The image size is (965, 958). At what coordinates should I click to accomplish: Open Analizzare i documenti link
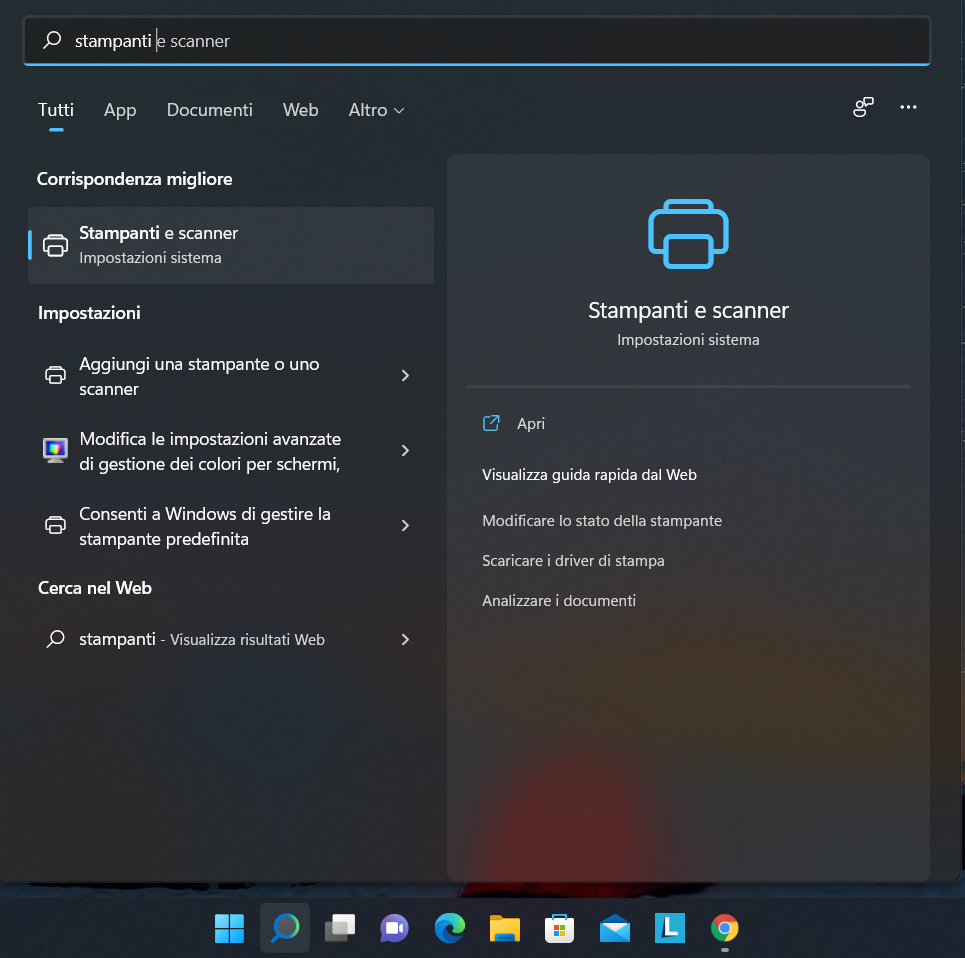[559, 601]
